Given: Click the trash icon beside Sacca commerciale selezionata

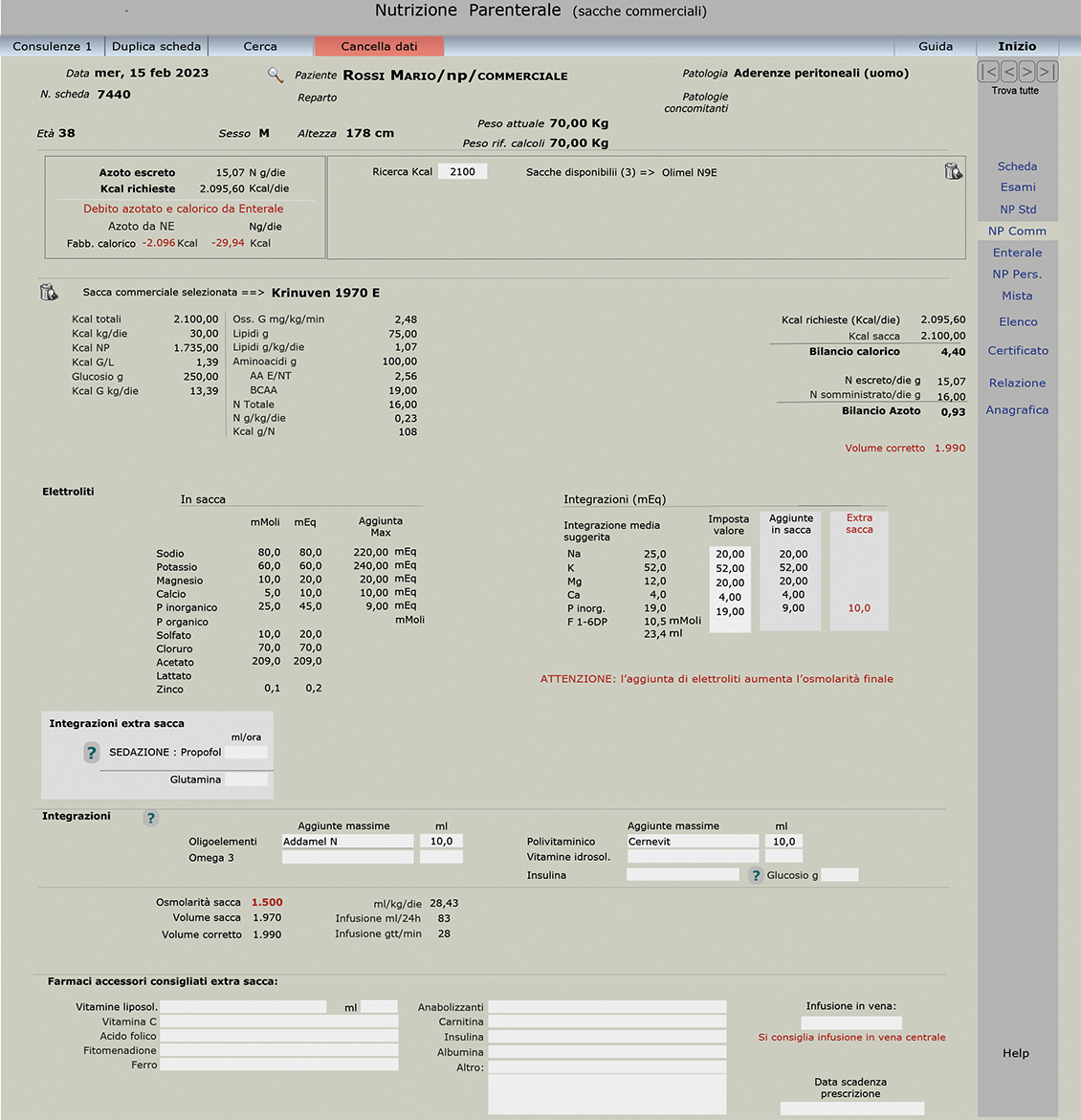Looking at the screenshot, I should (x=49, y=292).
